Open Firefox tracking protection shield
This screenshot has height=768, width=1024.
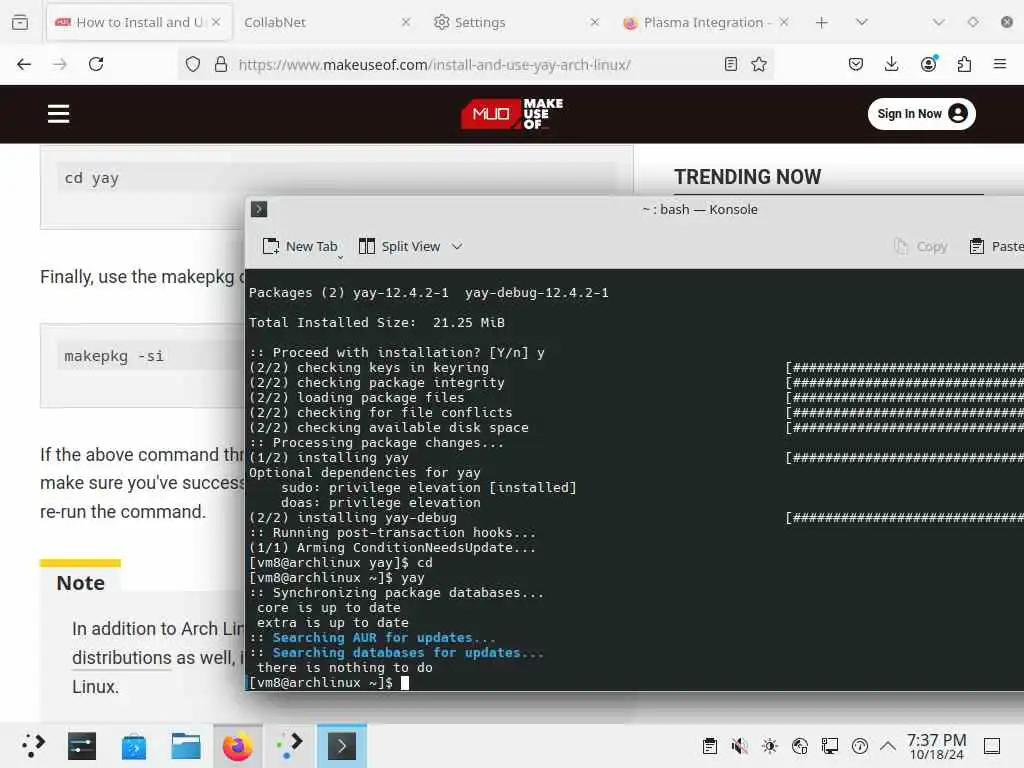193,64
